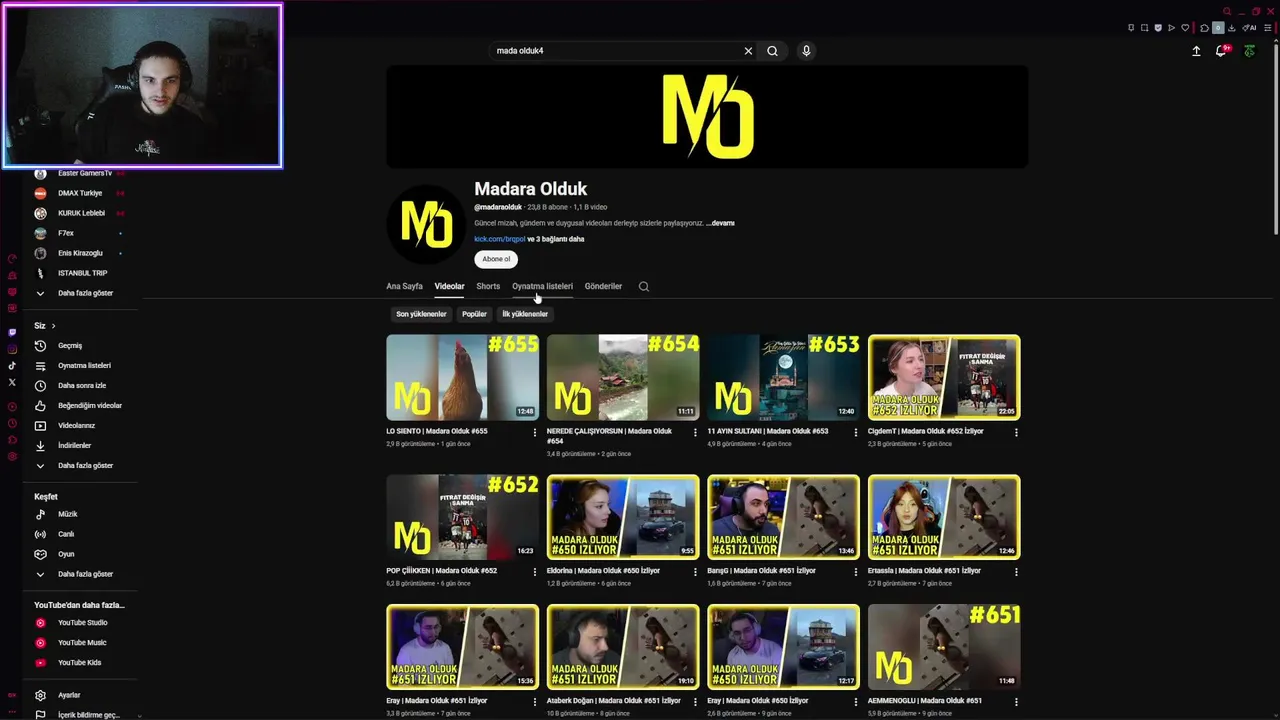Screen dimensions: 1280x720
Task: Click the magnifier search button
Action: [x=772, y=51]
